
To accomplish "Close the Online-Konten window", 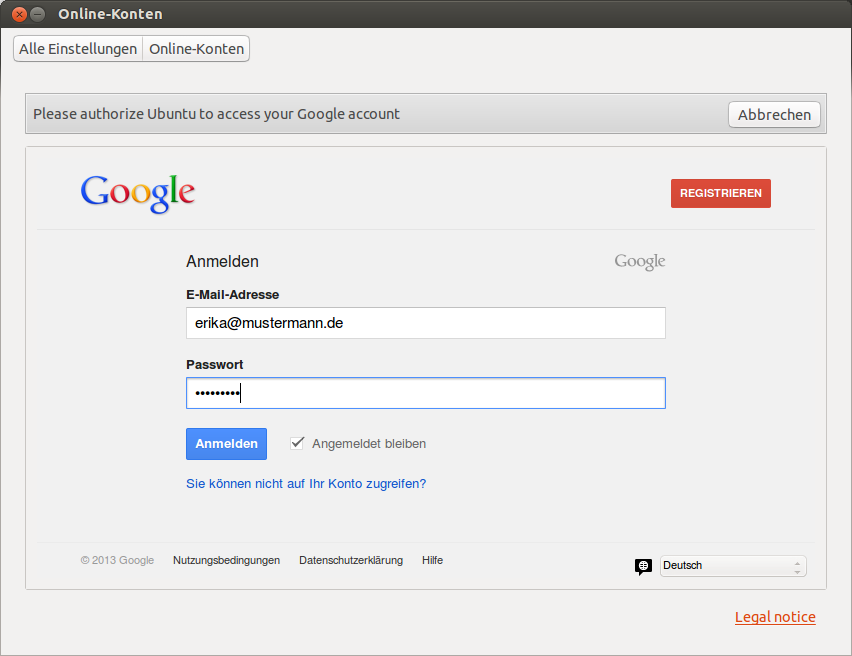I will click(x=19, y=14).
